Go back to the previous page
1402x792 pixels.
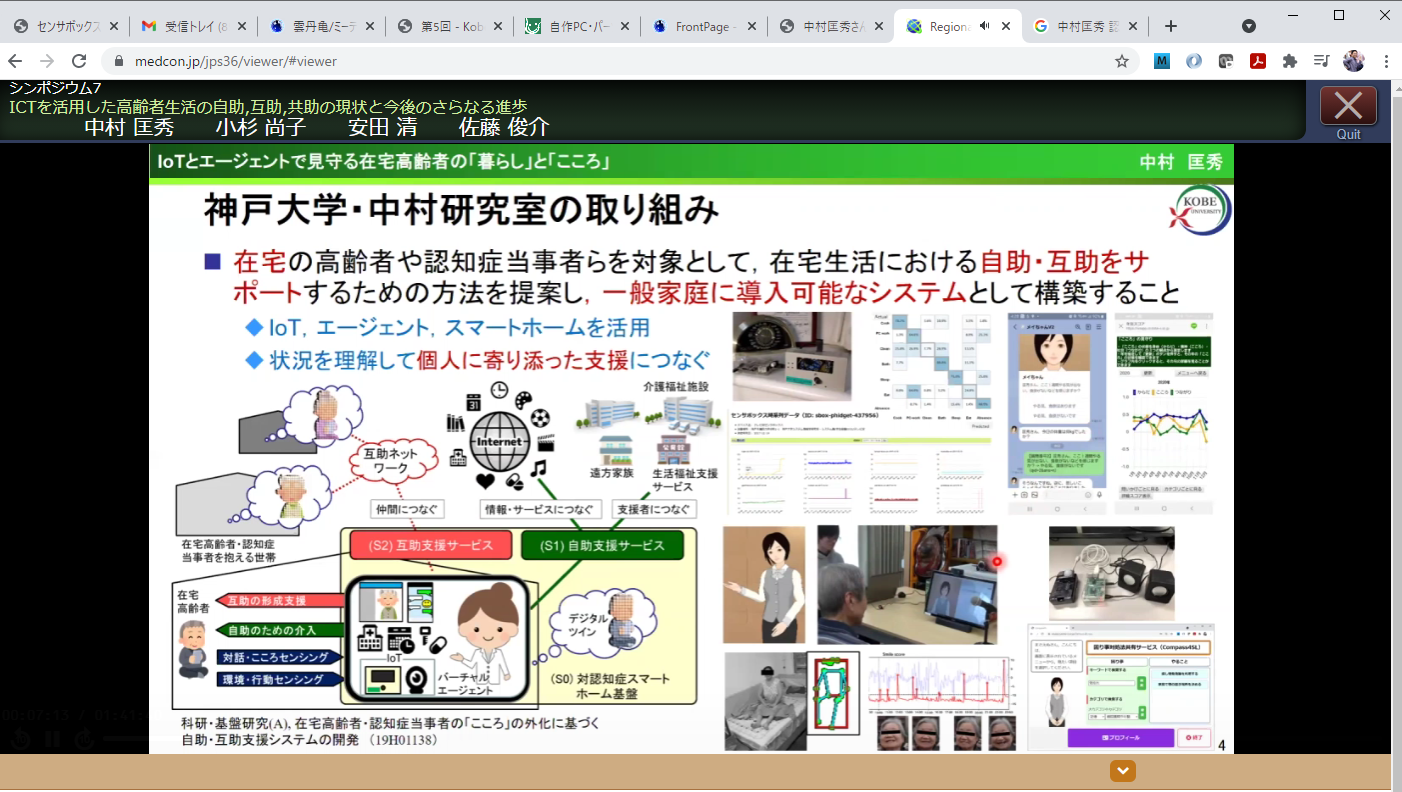tap(15, 61)
